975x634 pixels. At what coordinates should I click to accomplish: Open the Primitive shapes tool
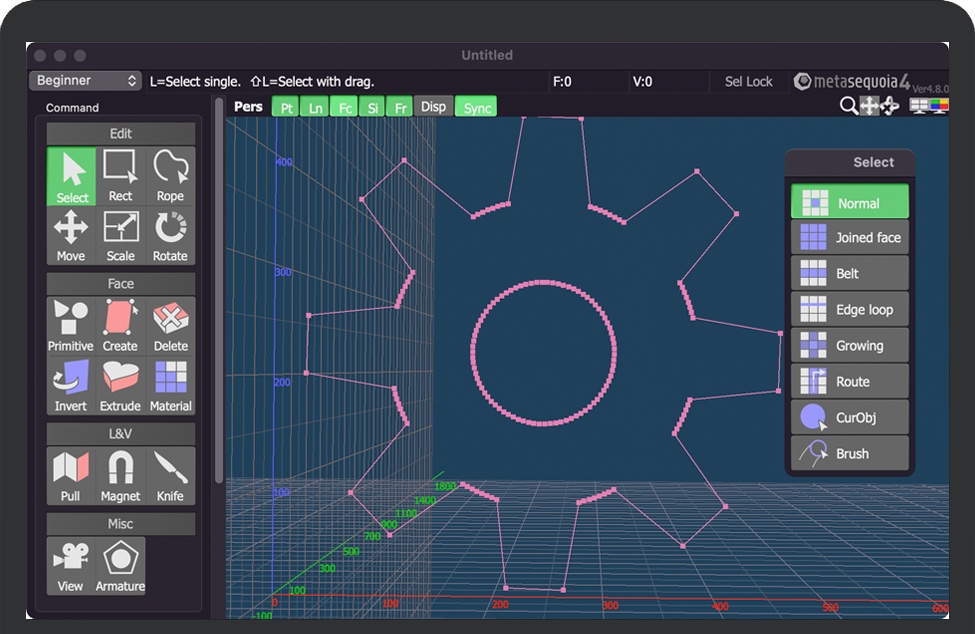click(x=71, y=326)
